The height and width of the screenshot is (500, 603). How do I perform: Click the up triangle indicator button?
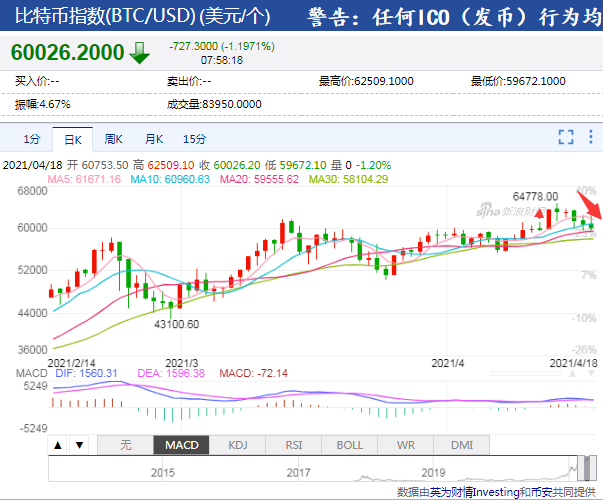coord(58,444)
